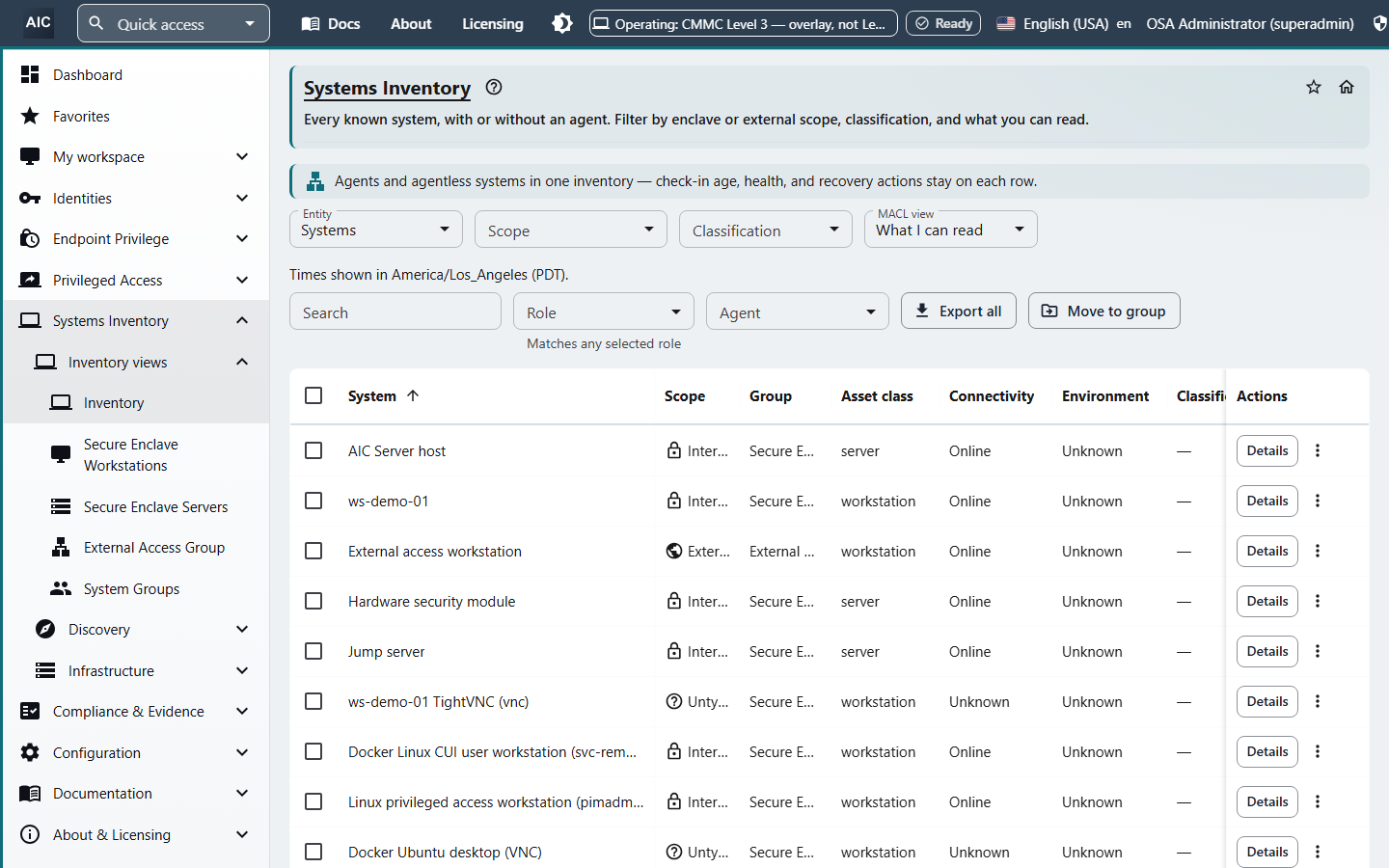This screenshot has height=868, width=1389.
Task: Open the Agent filter dropdown
Action: (798, 312)
